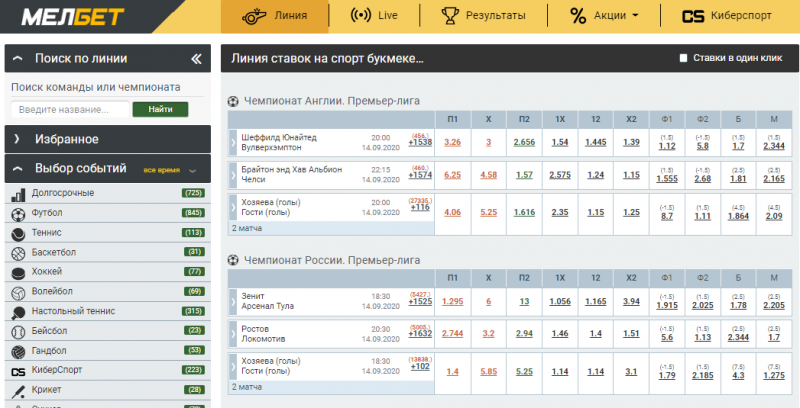
Task: Expand Брайтон энд Хав Альбион row arrow
Action: (233, 175)
